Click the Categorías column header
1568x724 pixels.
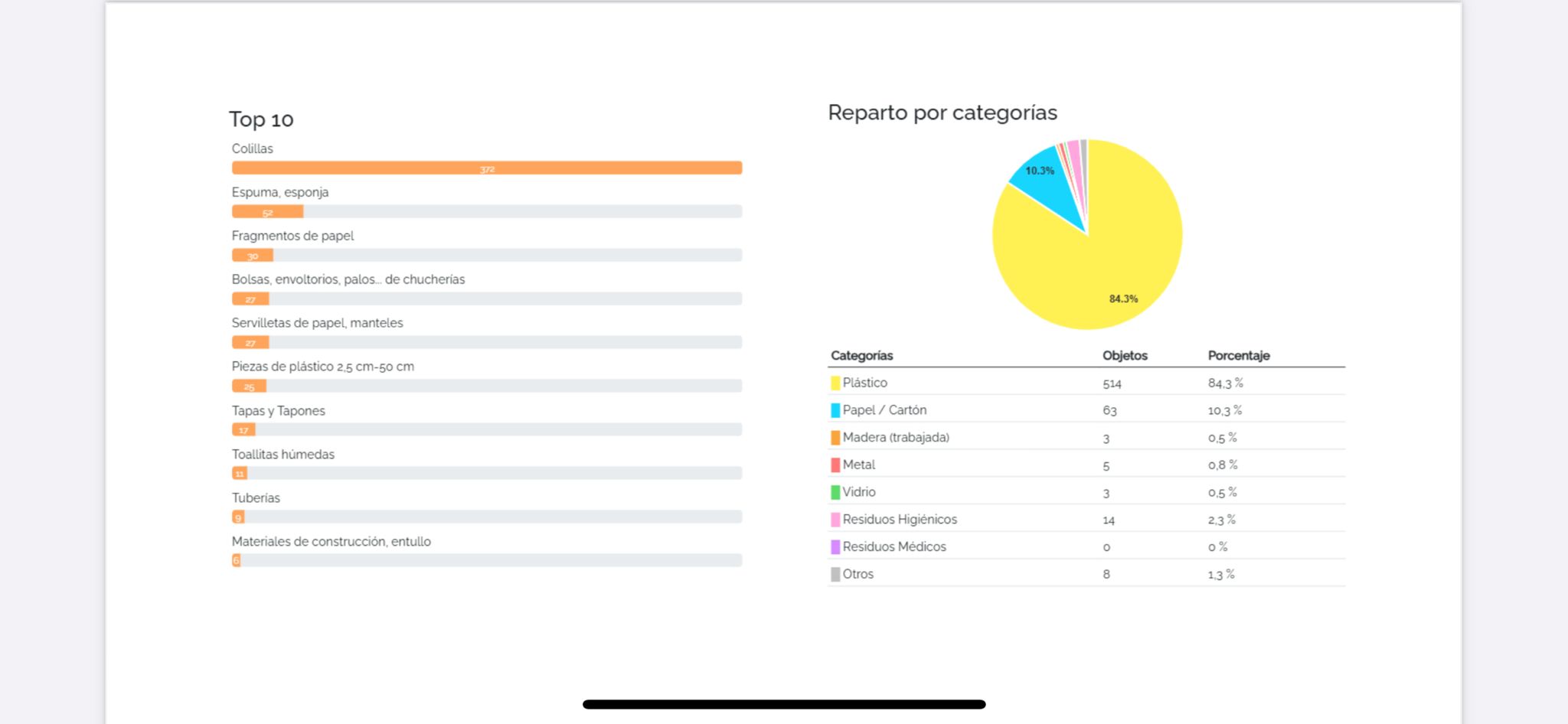click(861, 355)
